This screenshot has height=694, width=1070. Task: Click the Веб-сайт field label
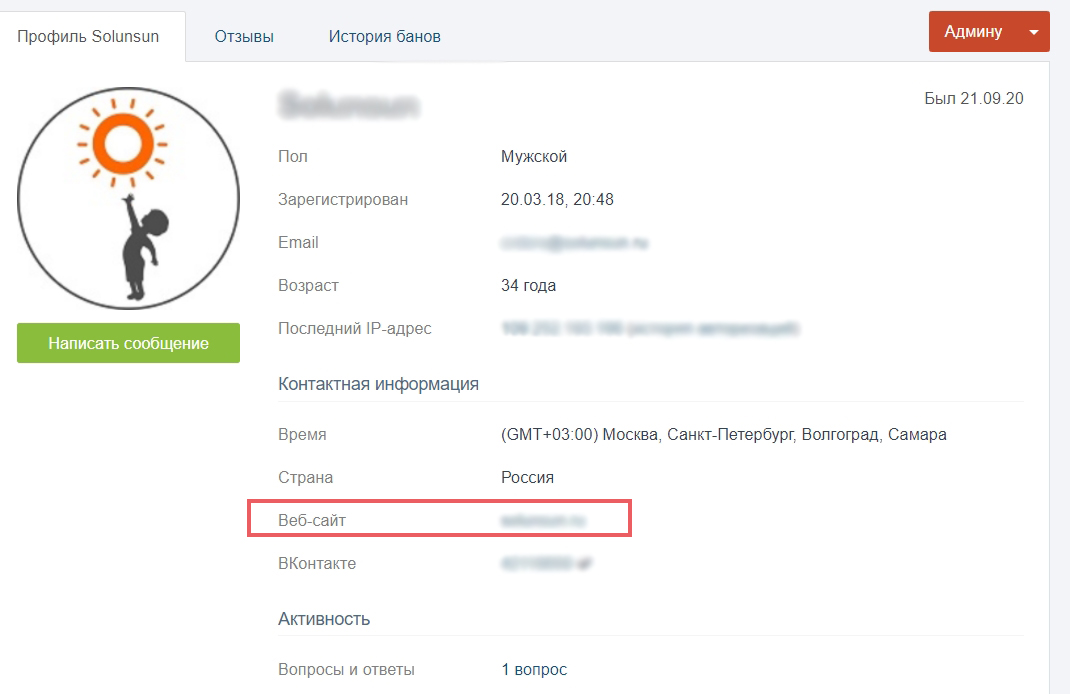click(x=312, y=521)
